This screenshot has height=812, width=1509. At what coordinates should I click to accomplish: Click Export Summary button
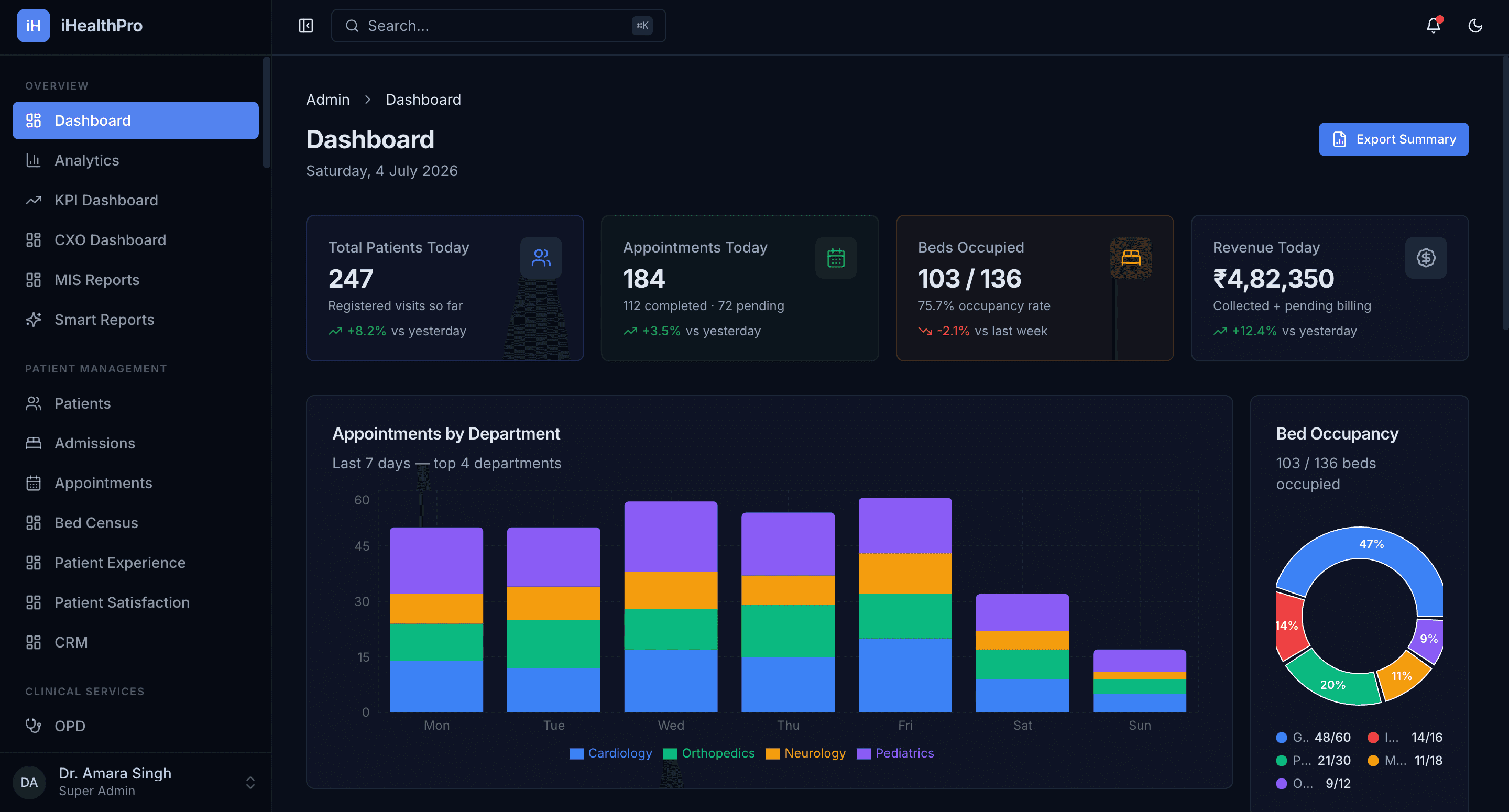point(1393,139)
